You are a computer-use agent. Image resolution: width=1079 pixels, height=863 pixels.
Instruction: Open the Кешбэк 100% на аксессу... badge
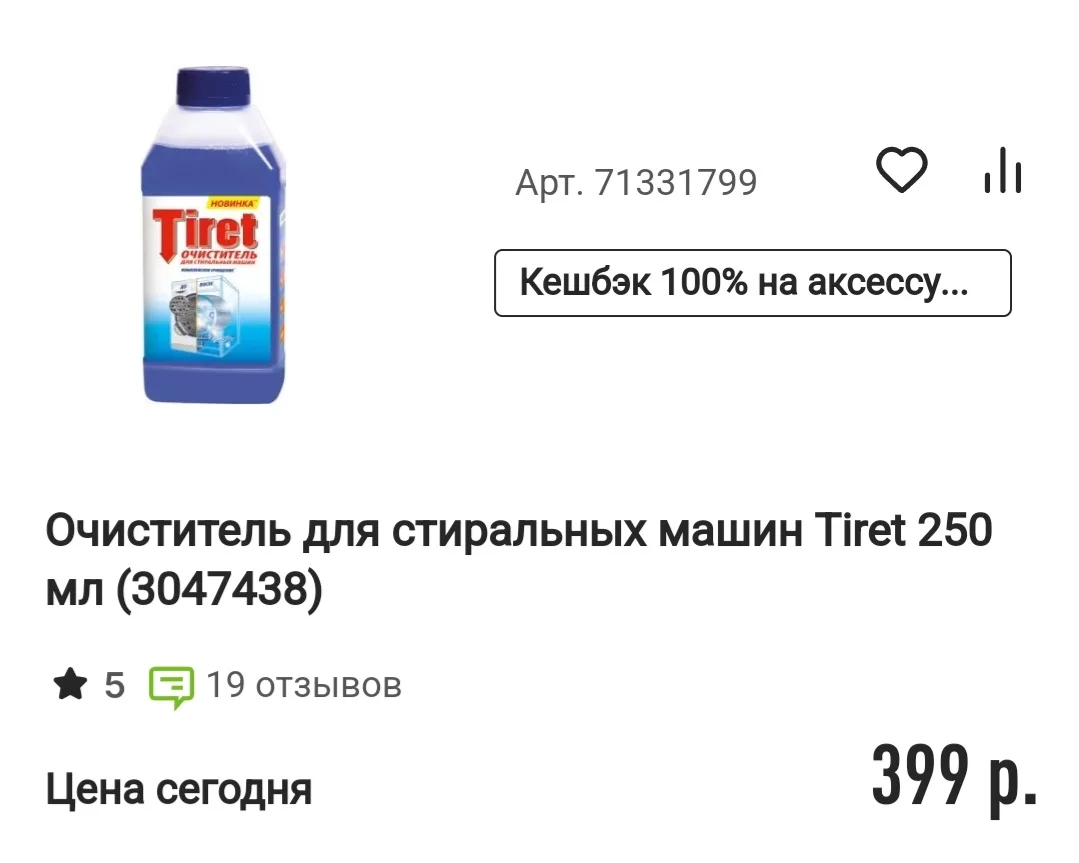tap(753, 283)
